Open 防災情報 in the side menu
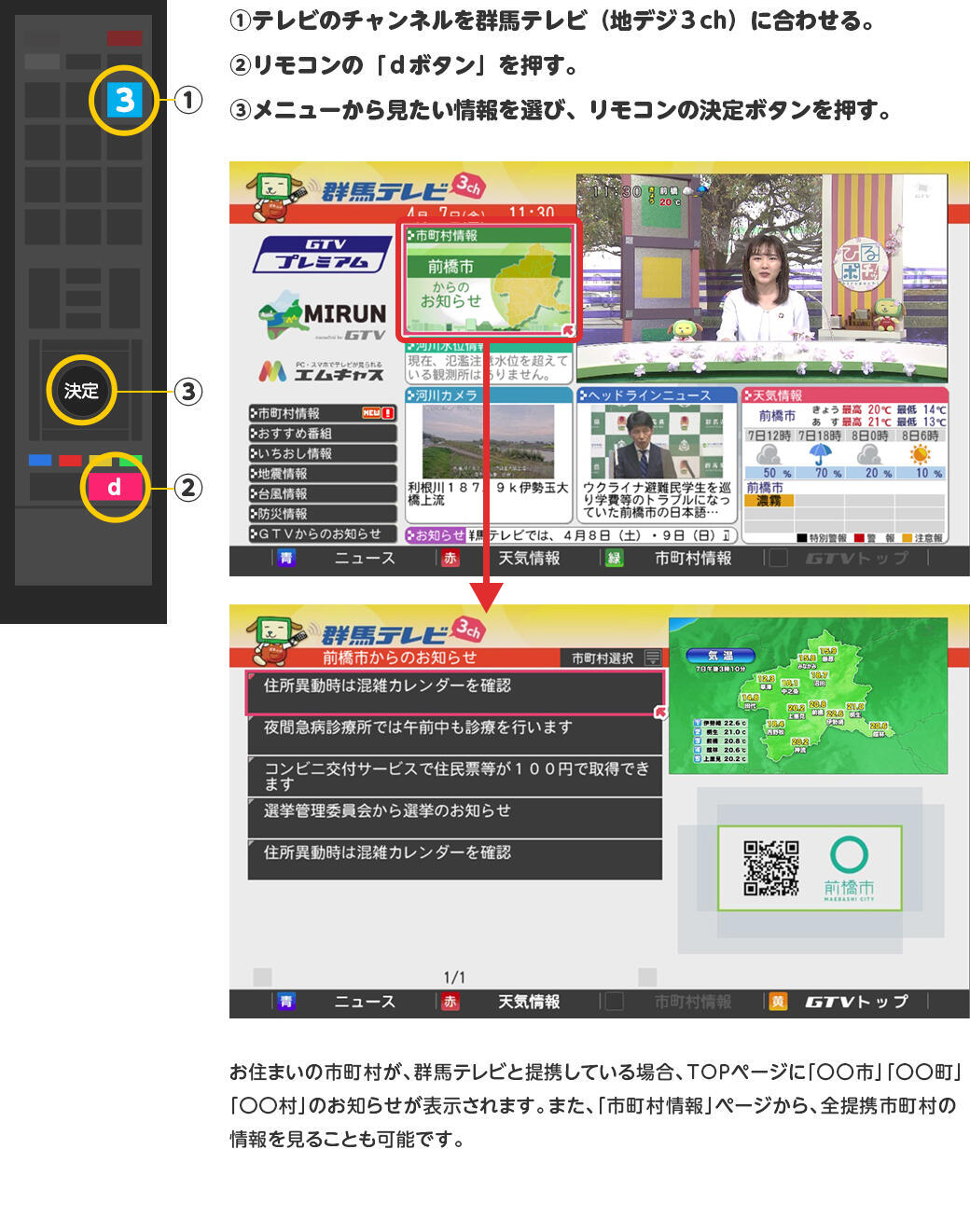 pos(322,513)
